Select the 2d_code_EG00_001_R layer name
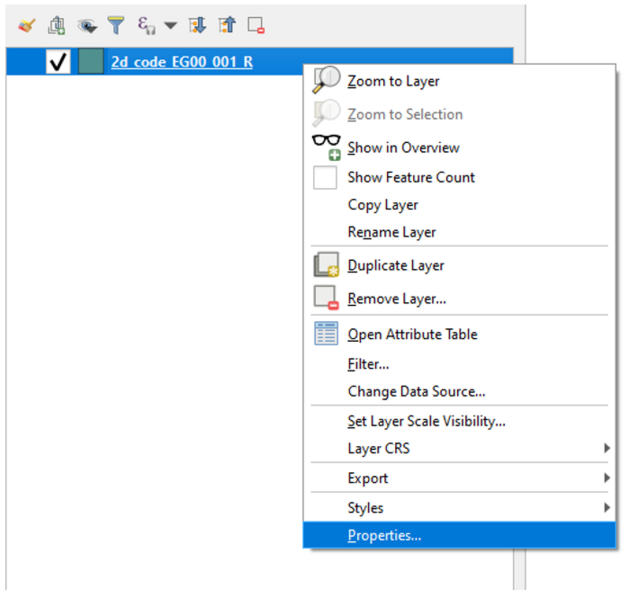 pyautogui.click(x=181, y=62)
